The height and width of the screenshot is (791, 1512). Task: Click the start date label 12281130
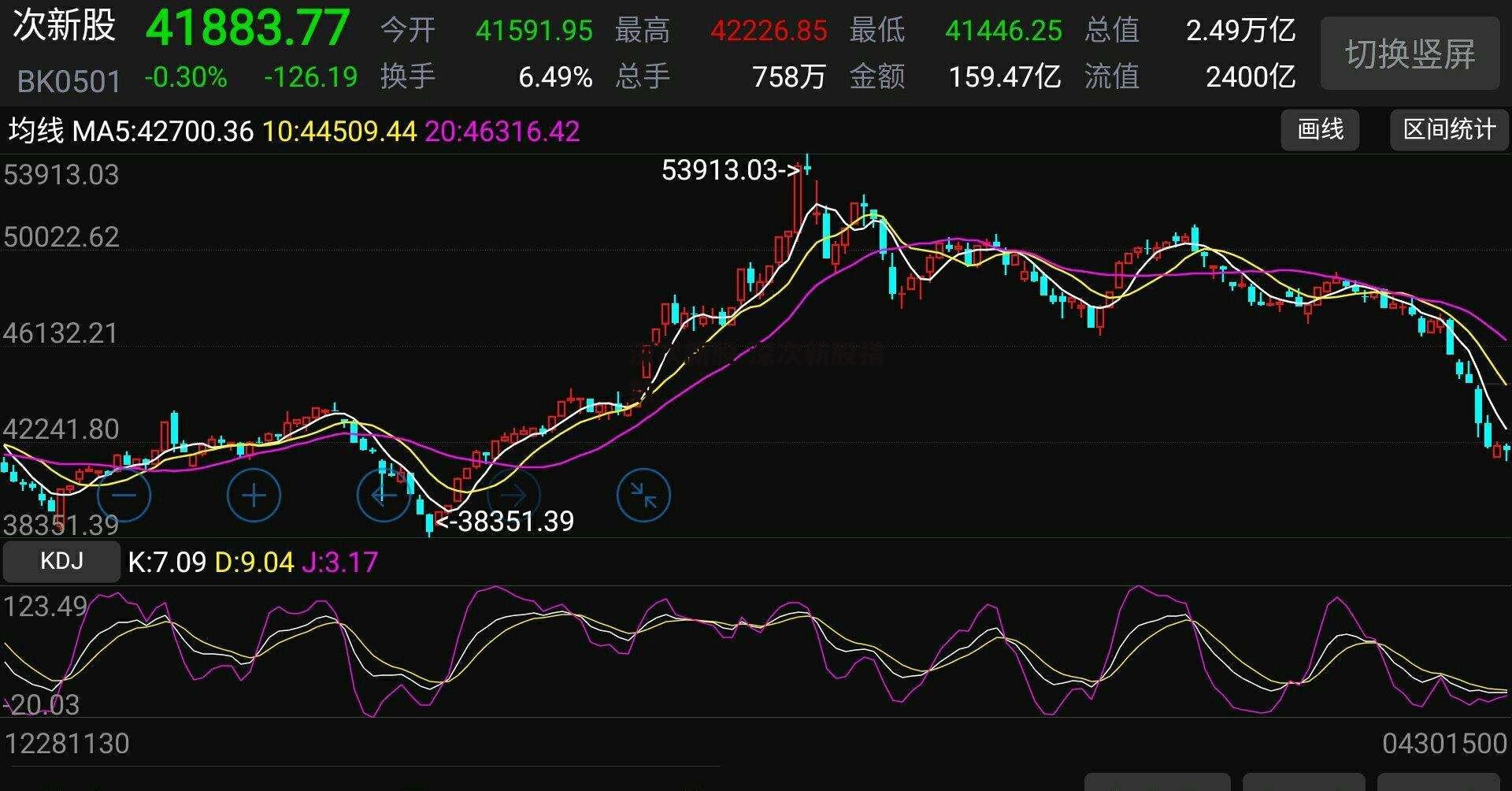[x=67, y=744]
